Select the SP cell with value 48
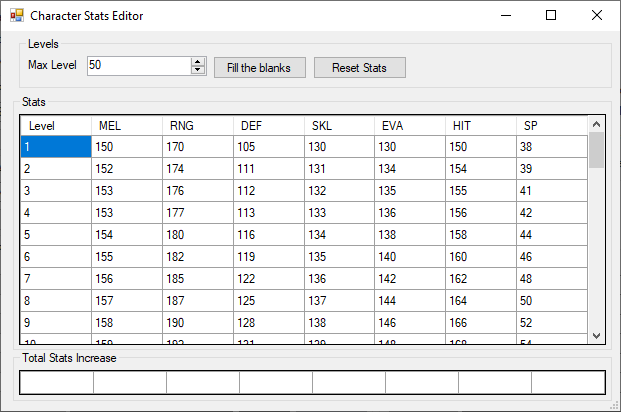Image resolution: width=621 pixels, height=412 pixels. [552, 279]
